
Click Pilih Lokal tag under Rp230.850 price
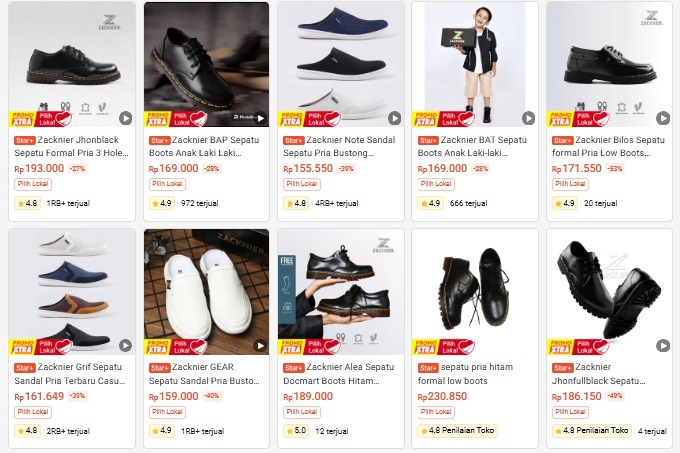coord(436,412)
